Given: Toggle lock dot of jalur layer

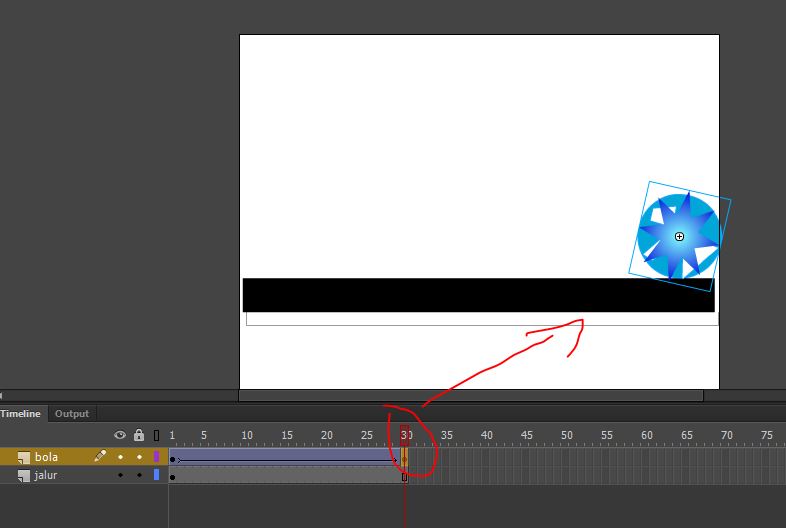Looking at the screenshot, I should click(139, 475).
